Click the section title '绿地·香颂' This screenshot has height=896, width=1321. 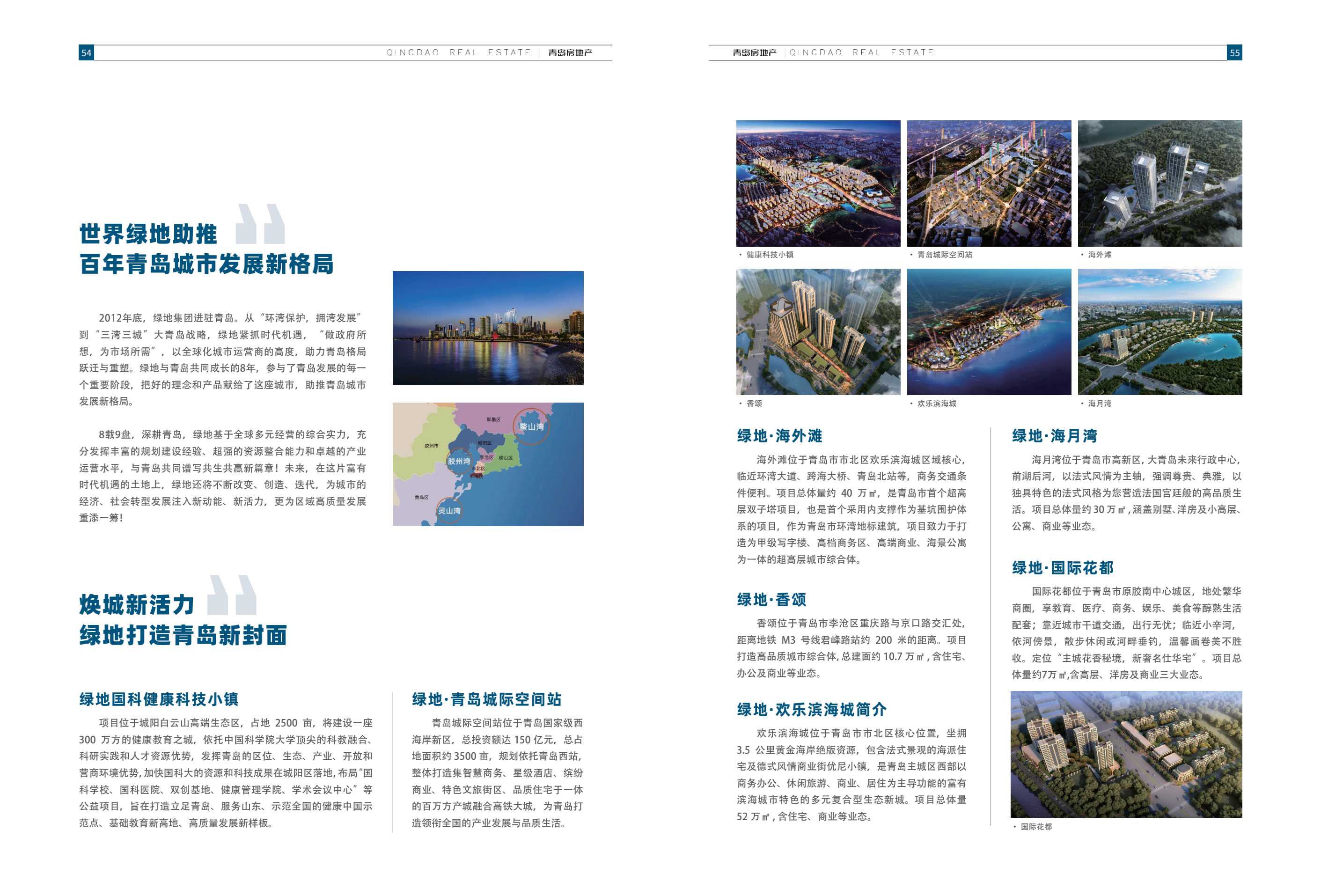click(x=771, y=600)
